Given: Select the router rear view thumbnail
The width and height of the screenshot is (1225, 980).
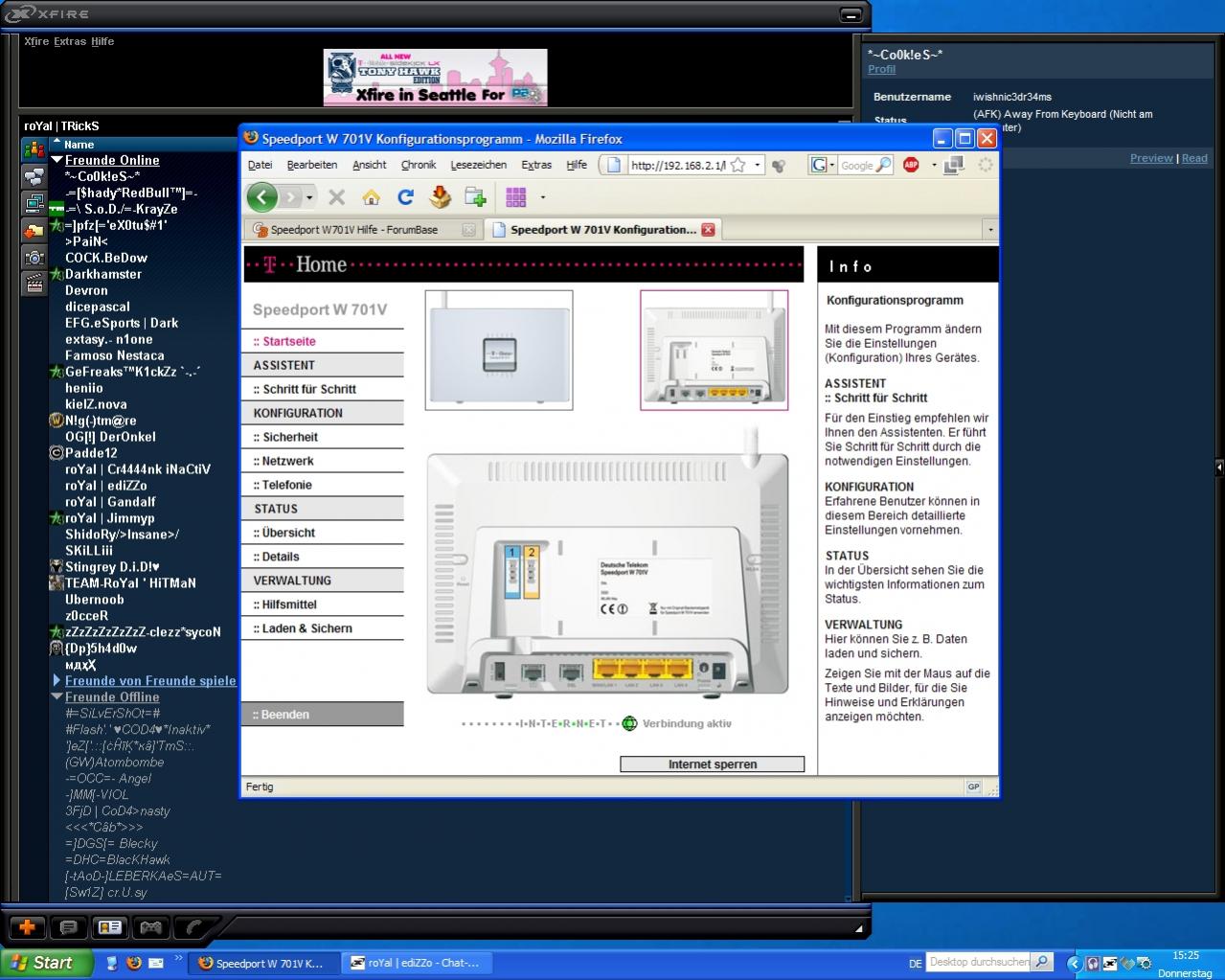Looking at the screenshot, I should pos(715,351).
